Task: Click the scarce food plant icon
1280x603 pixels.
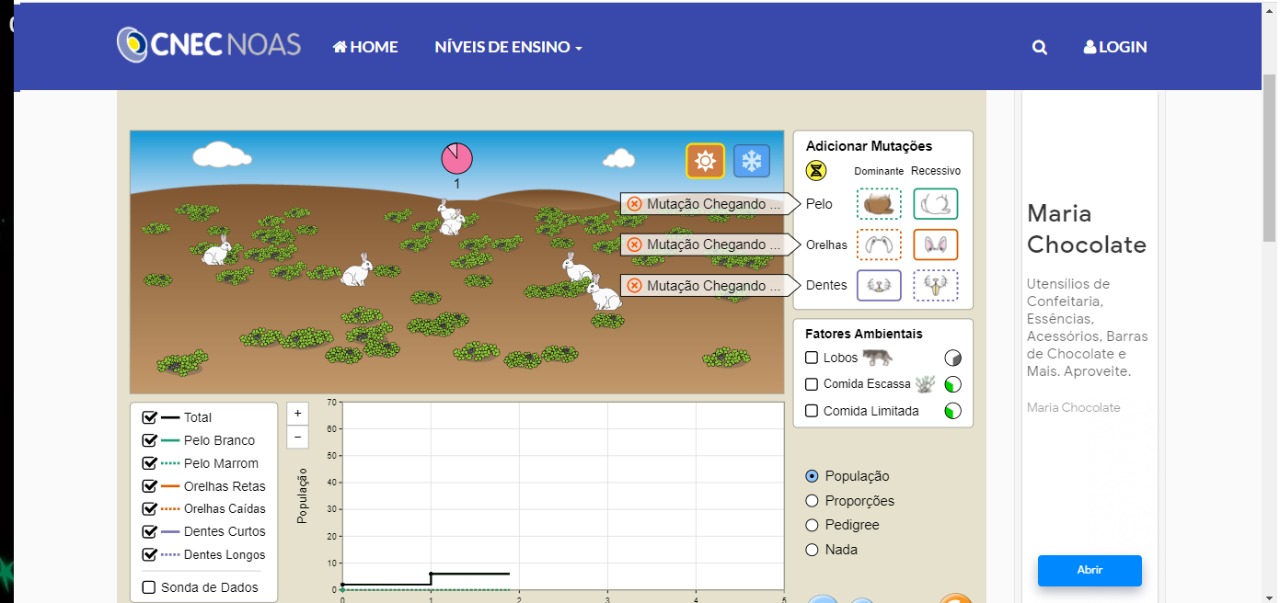Action: [x=924, y=383]
